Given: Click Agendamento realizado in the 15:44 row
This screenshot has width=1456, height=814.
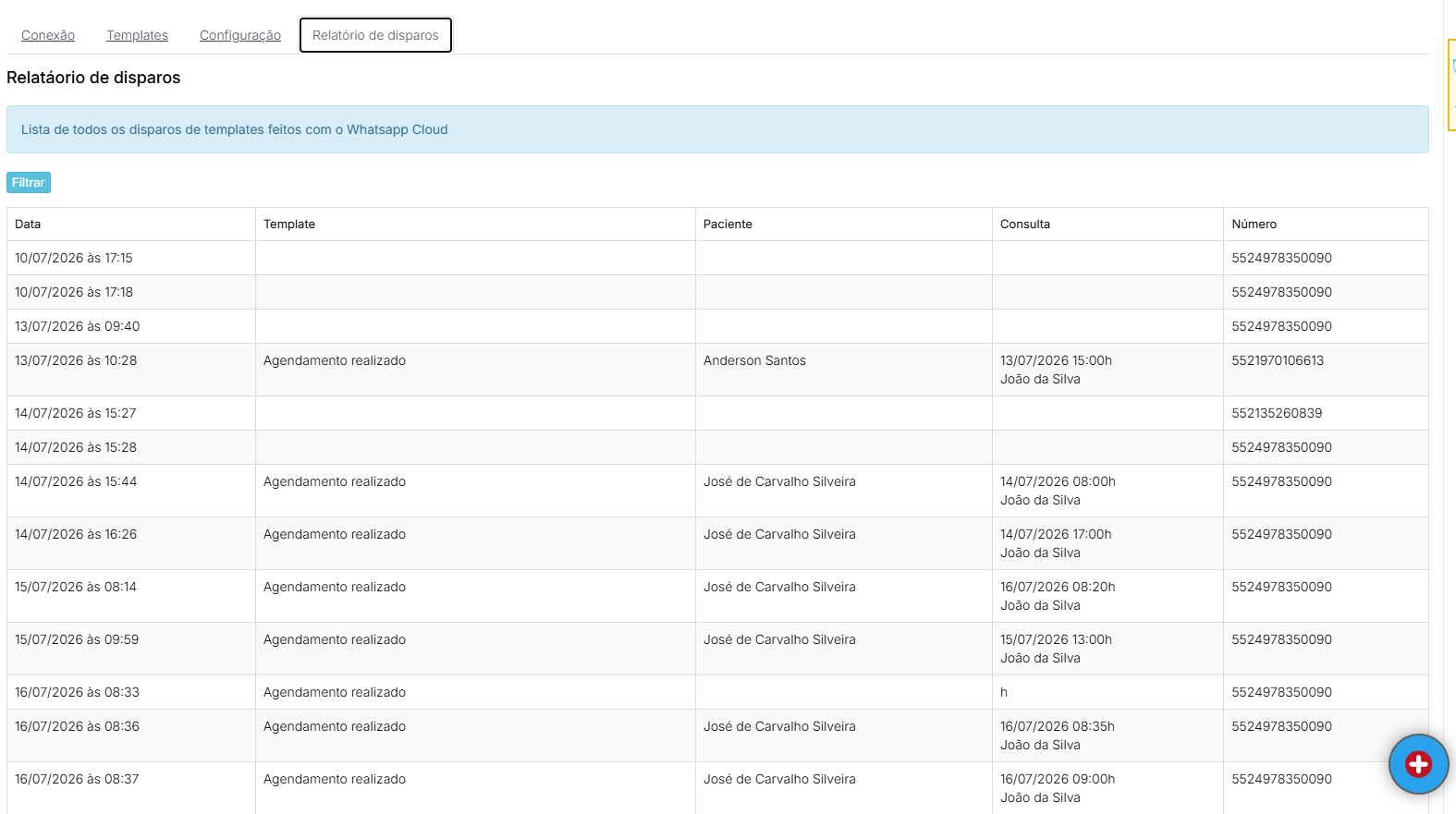Looking at the screenshot, I should [335, 481].
